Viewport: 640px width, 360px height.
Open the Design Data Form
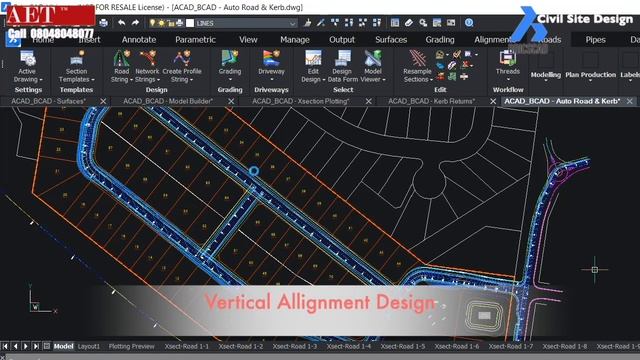coord(342,67)
